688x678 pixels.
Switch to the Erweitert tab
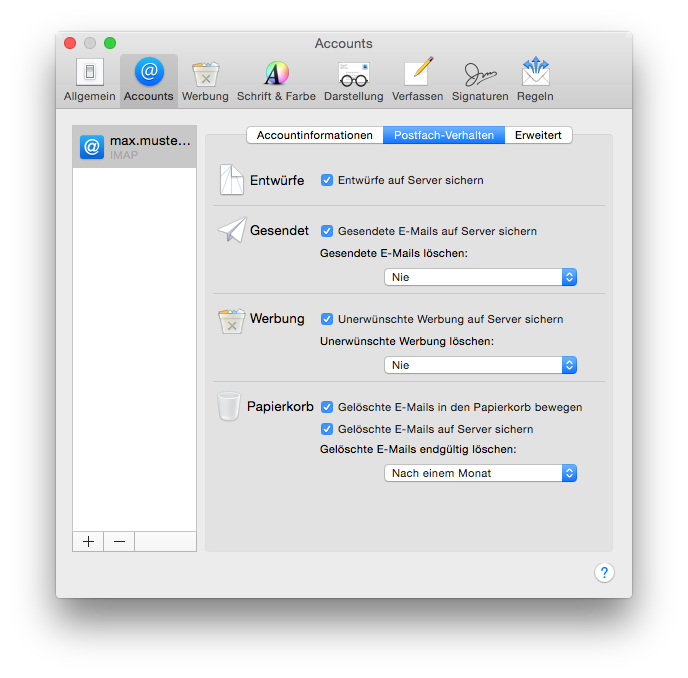point(538,135)
